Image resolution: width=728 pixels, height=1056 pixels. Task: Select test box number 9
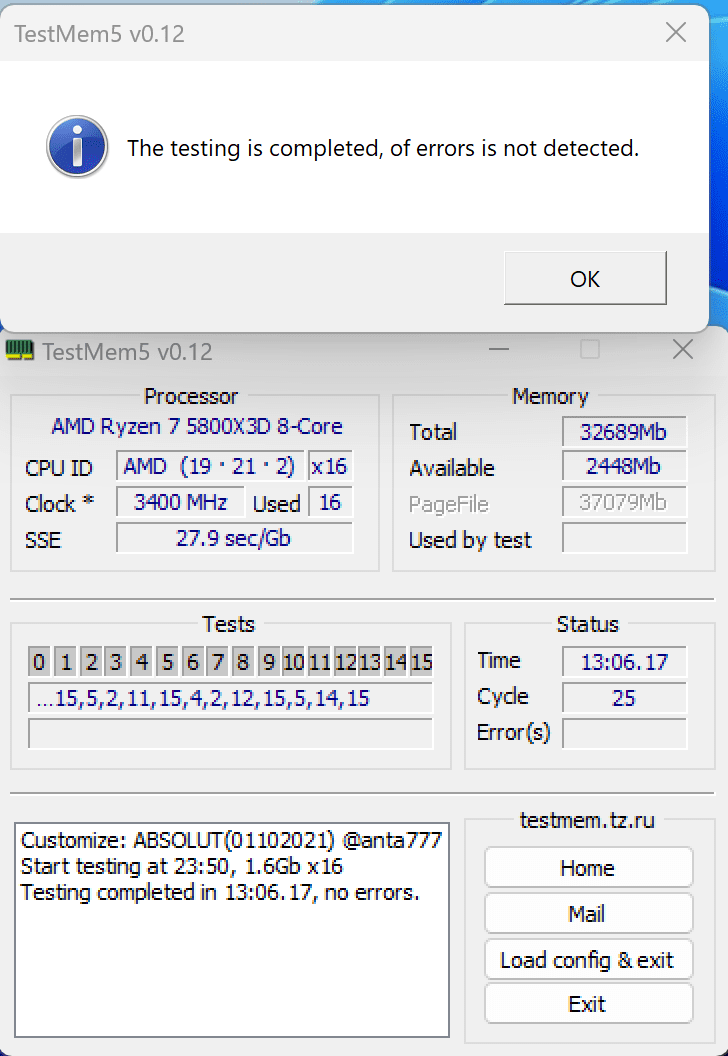click(x=268, y=662)
